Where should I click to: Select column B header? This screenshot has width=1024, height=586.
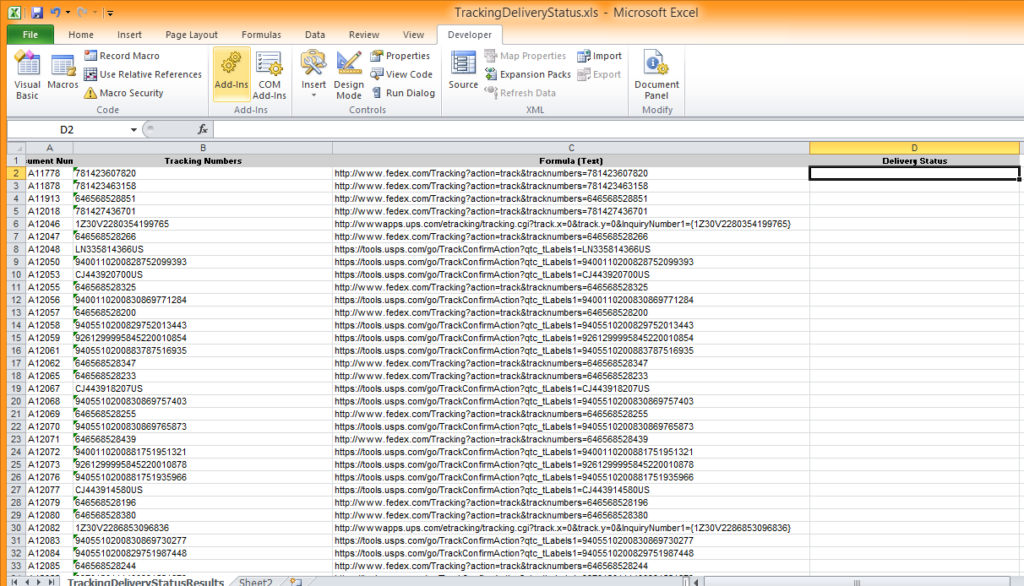coord(202,148)
